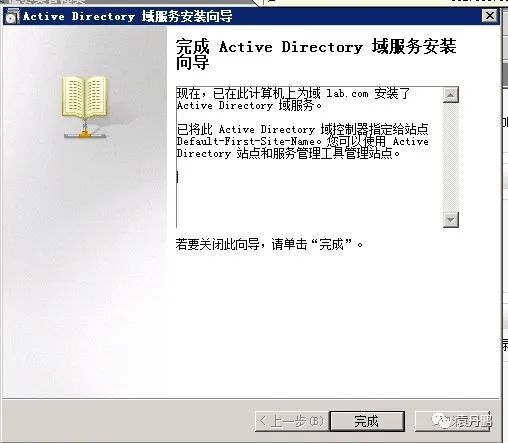Click the scrollbar track between the arrows

point(451,157)
